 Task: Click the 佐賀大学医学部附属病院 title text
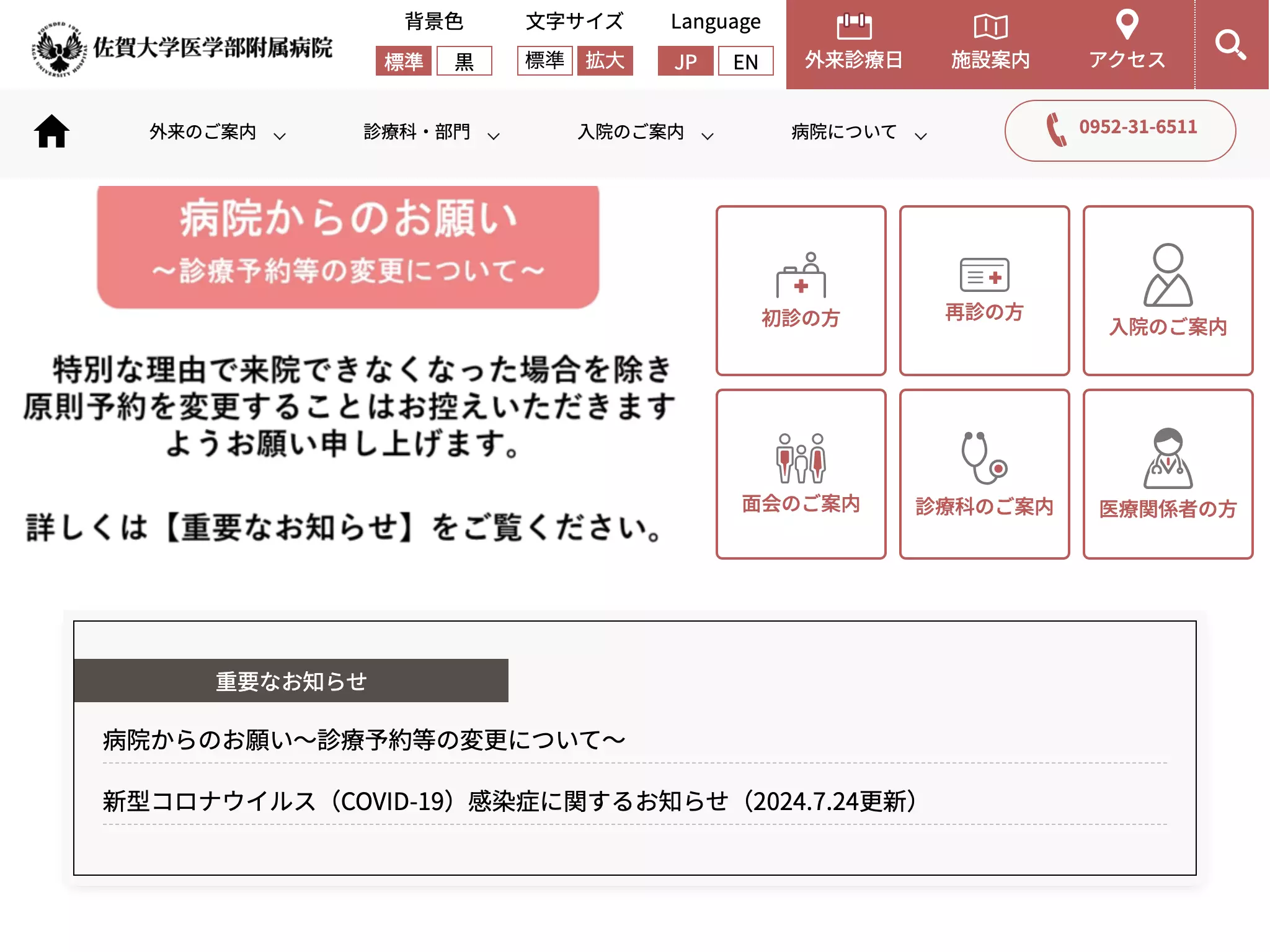[x=213, y=48]
